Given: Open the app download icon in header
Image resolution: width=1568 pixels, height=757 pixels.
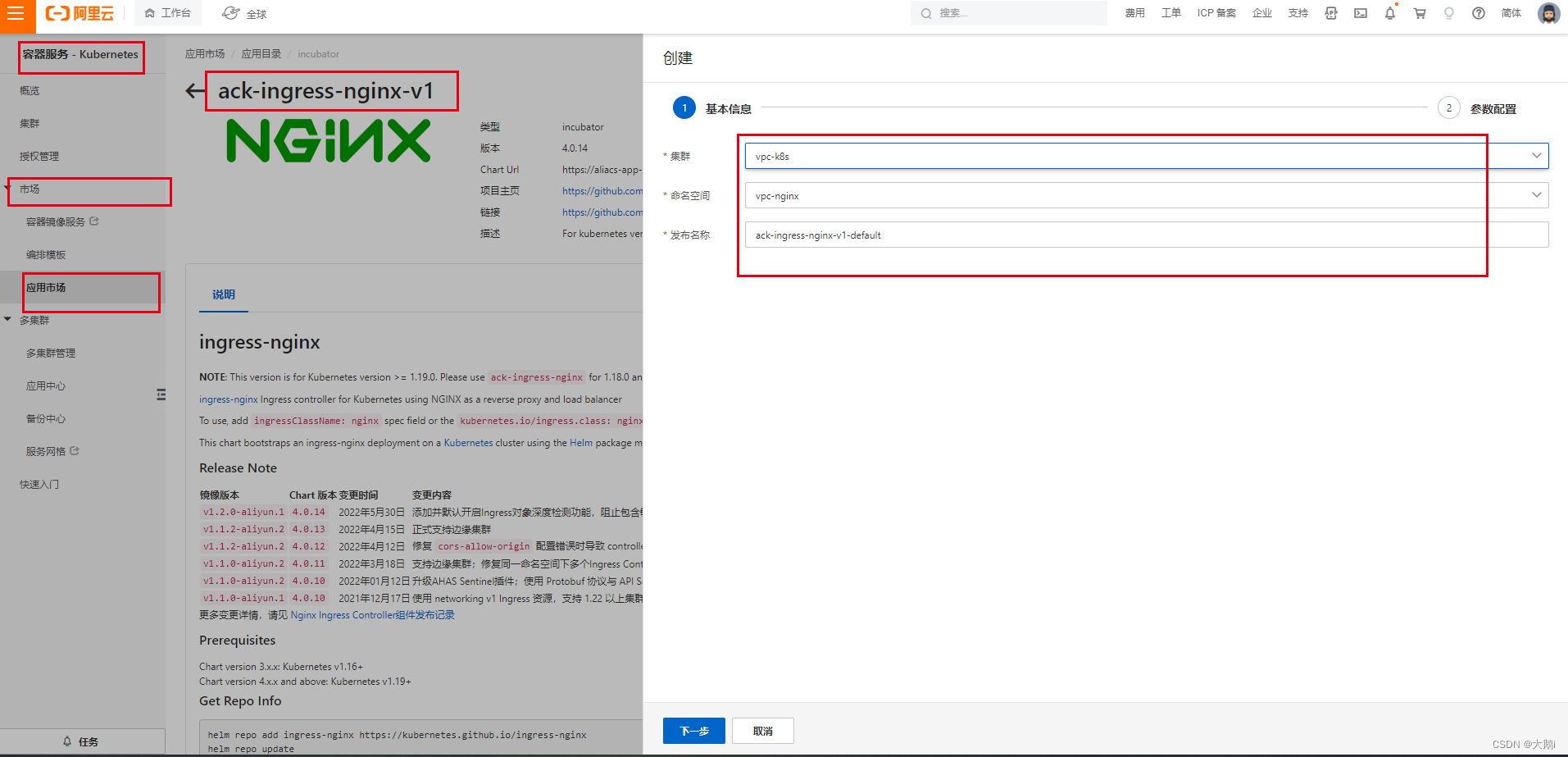Looking at the screenshot, I should (1331, 13).
